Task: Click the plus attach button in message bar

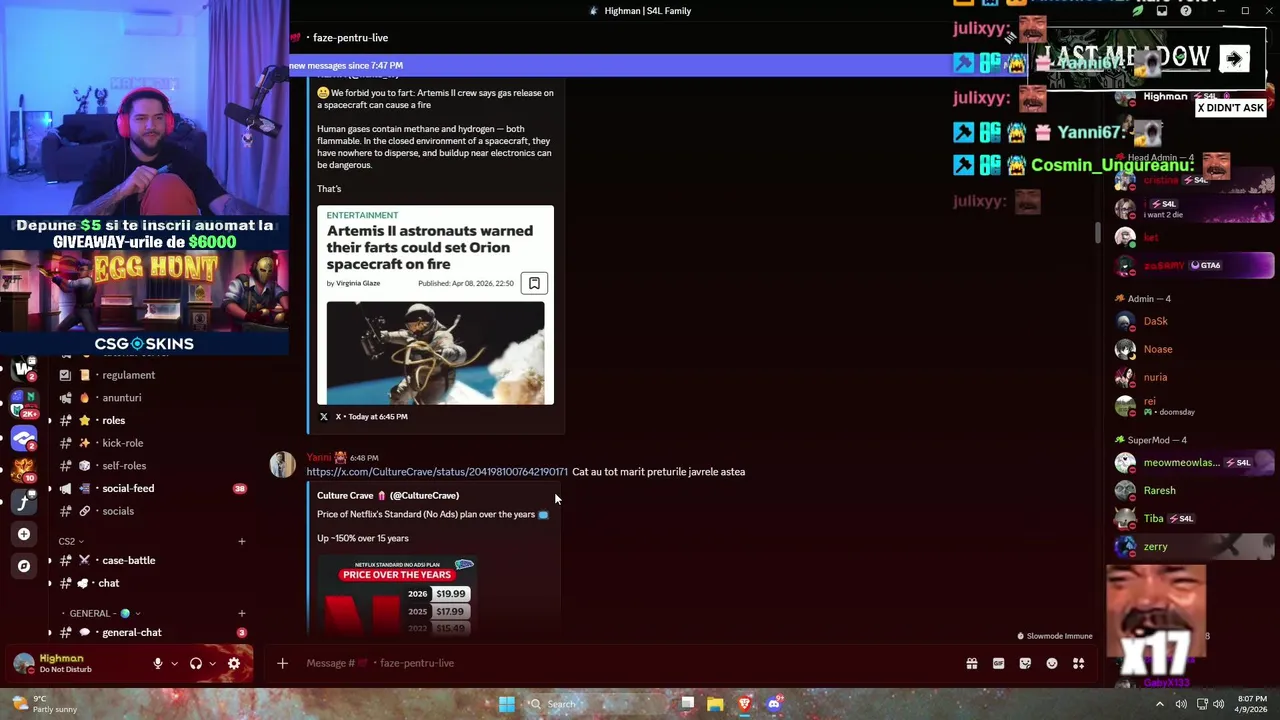Action: coord(282,663)
